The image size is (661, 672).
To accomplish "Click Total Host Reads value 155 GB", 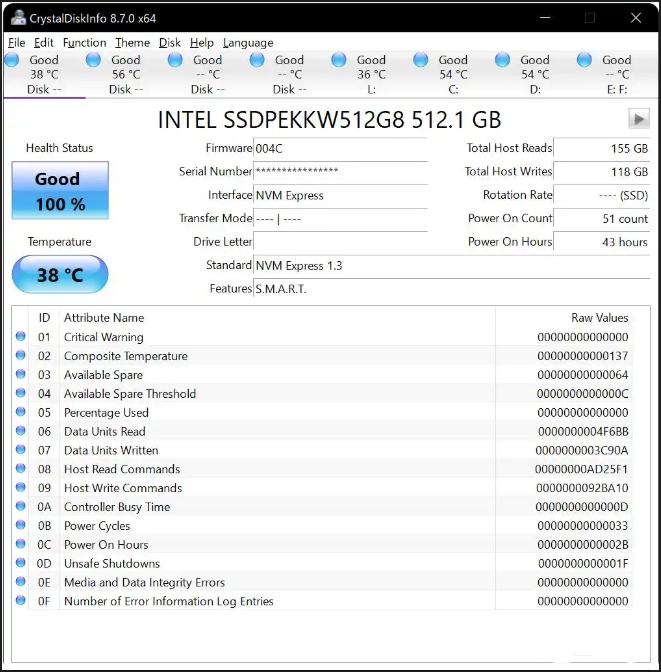I will (602, 148).
